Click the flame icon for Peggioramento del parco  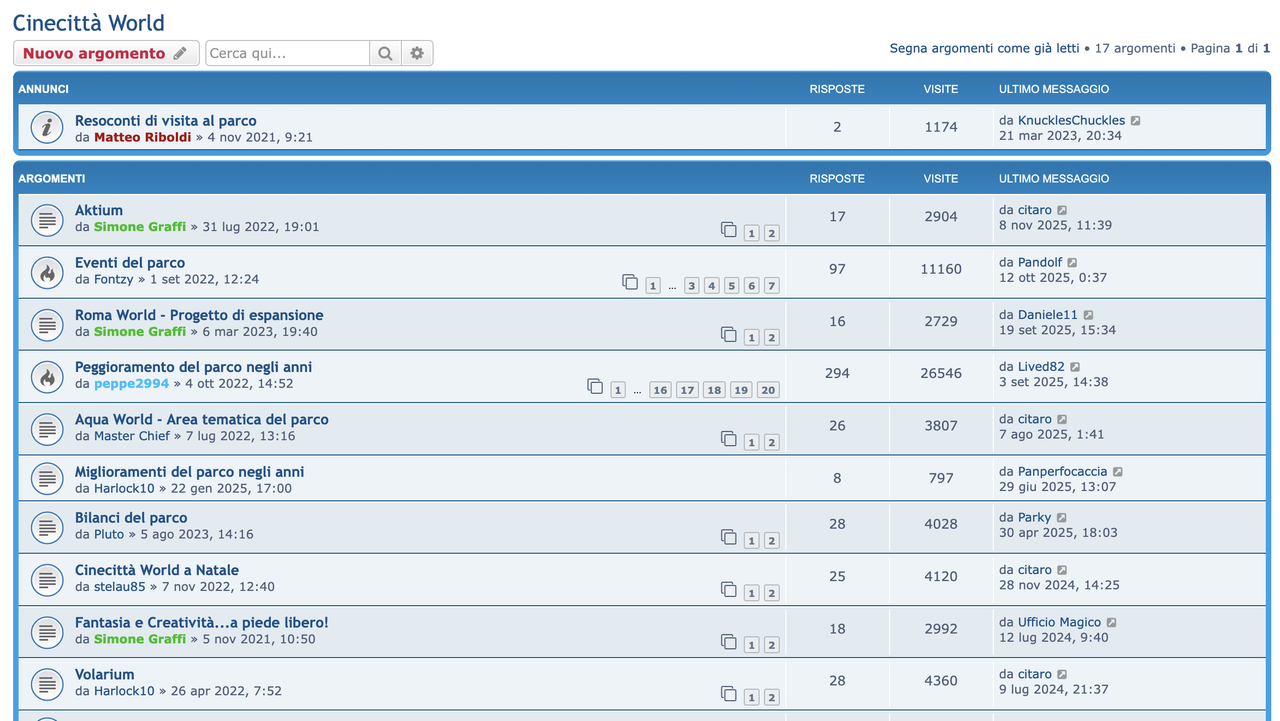pos(47,376)
